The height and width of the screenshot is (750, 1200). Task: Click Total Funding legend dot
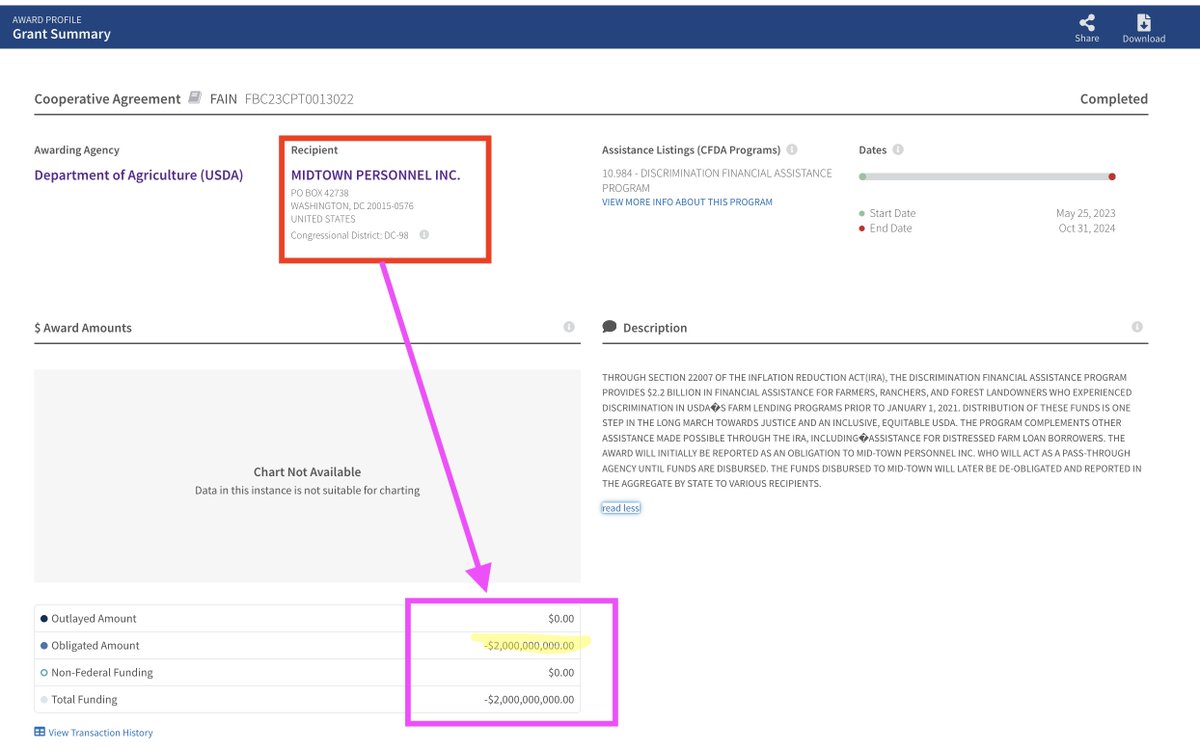click(44, 700)
